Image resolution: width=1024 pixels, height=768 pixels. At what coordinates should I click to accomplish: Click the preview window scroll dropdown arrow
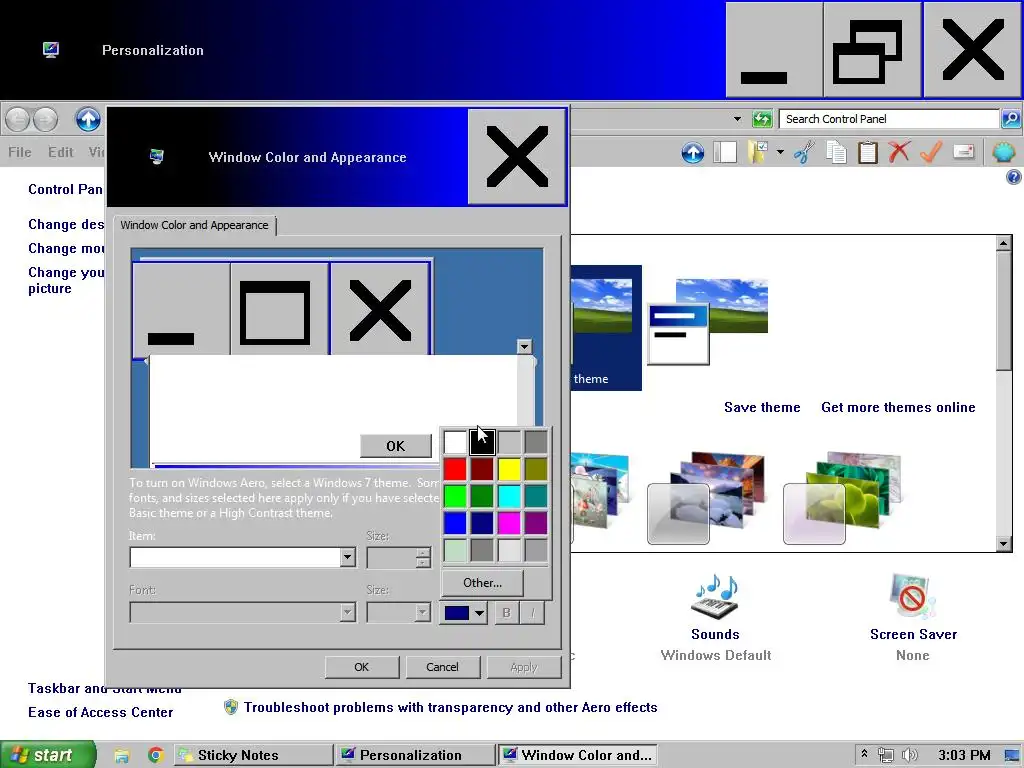tap(524, 346)
